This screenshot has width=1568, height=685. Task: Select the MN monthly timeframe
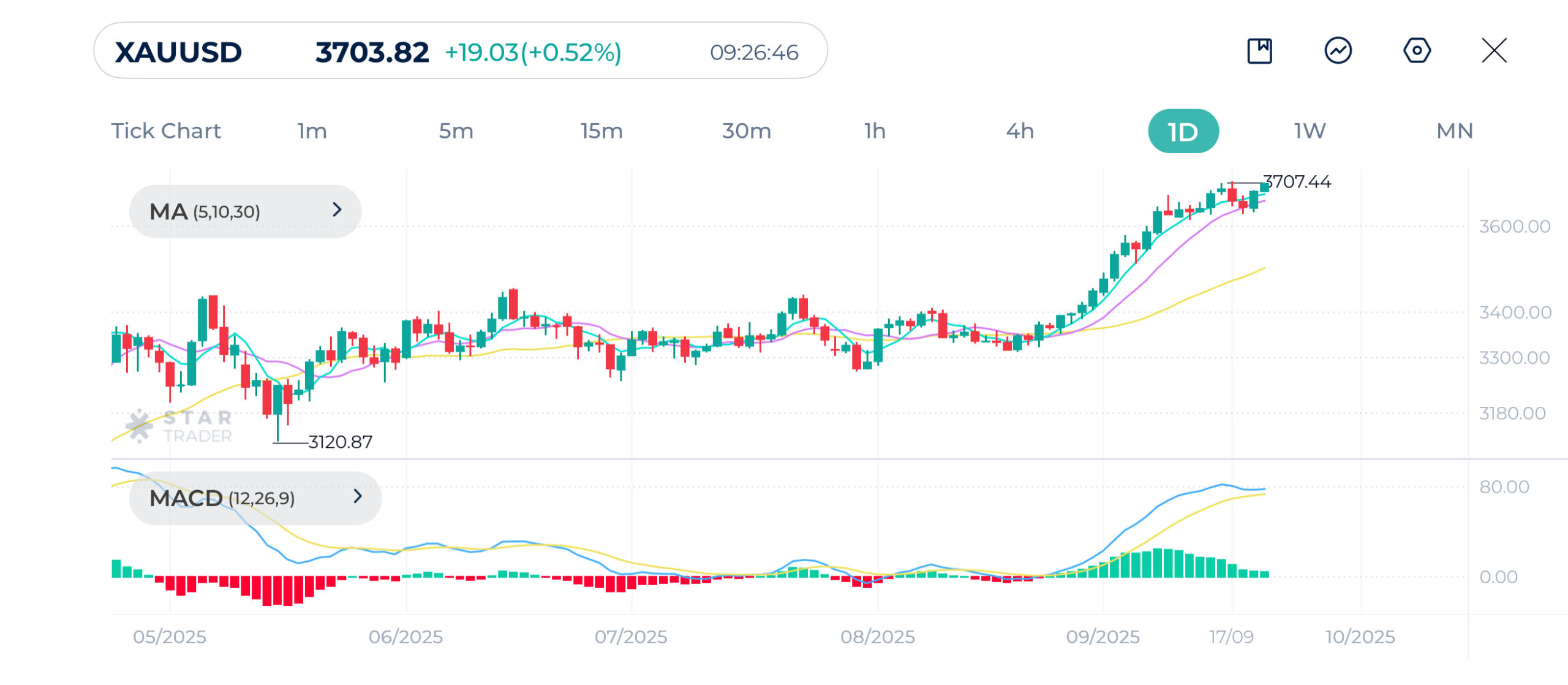click(1455, 131)
